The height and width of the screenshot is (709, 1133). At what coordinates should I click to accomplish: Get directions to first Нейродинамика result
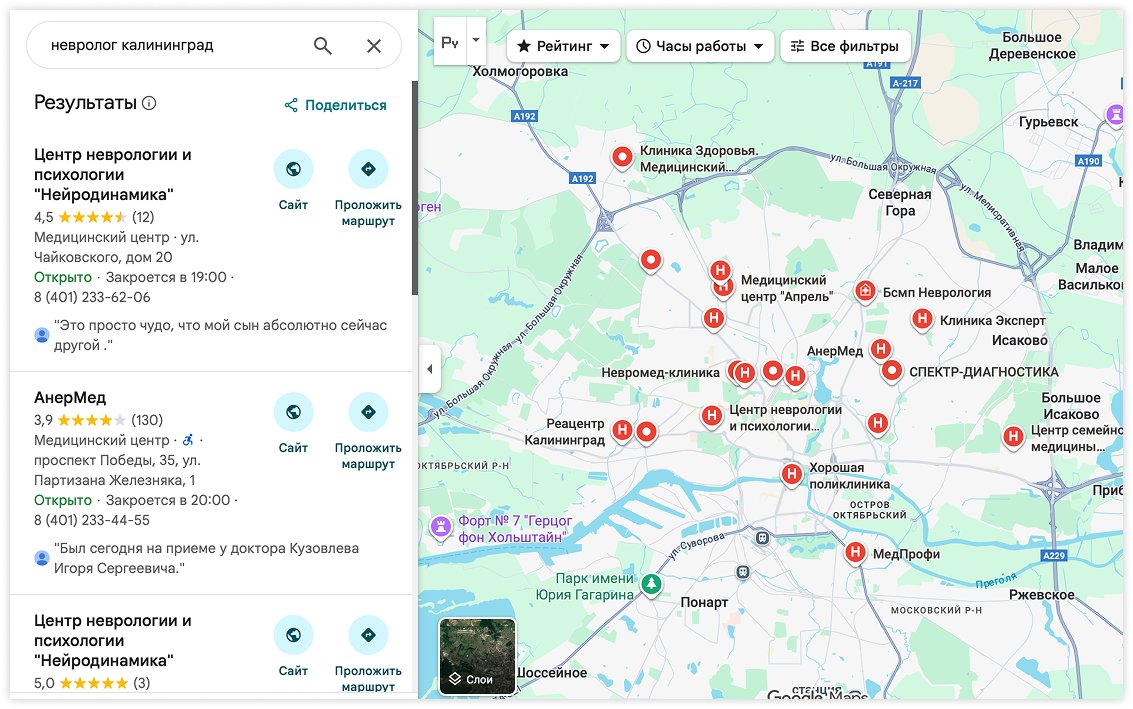368,170
